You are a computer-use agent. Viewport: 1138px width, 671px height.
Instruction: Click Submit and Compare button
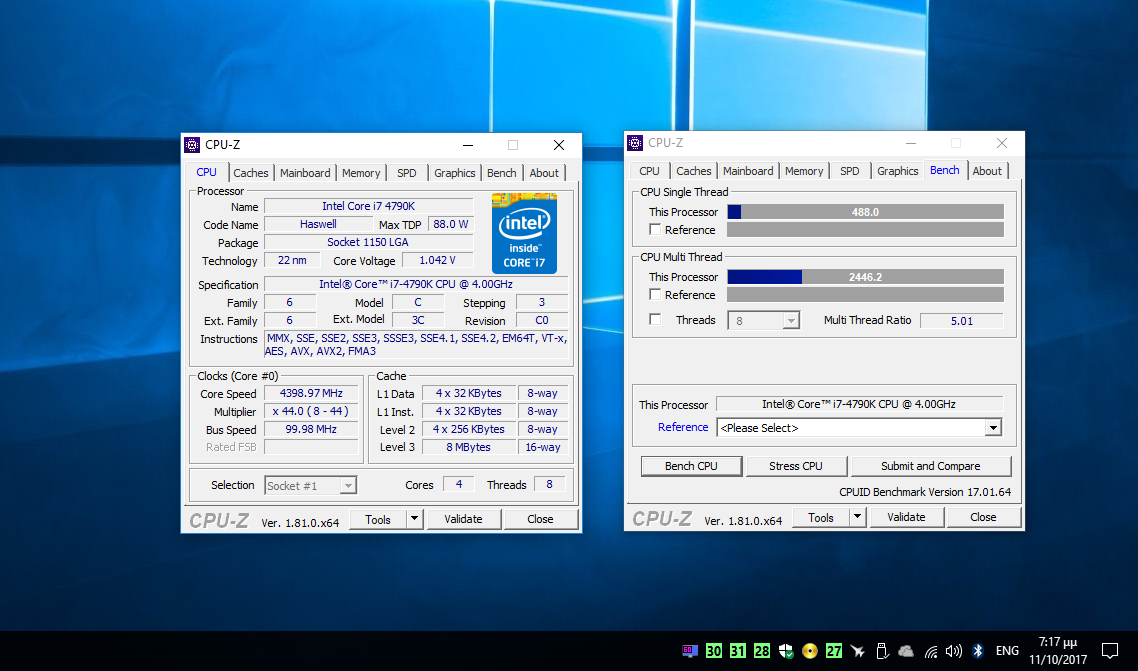coord(931,466)
